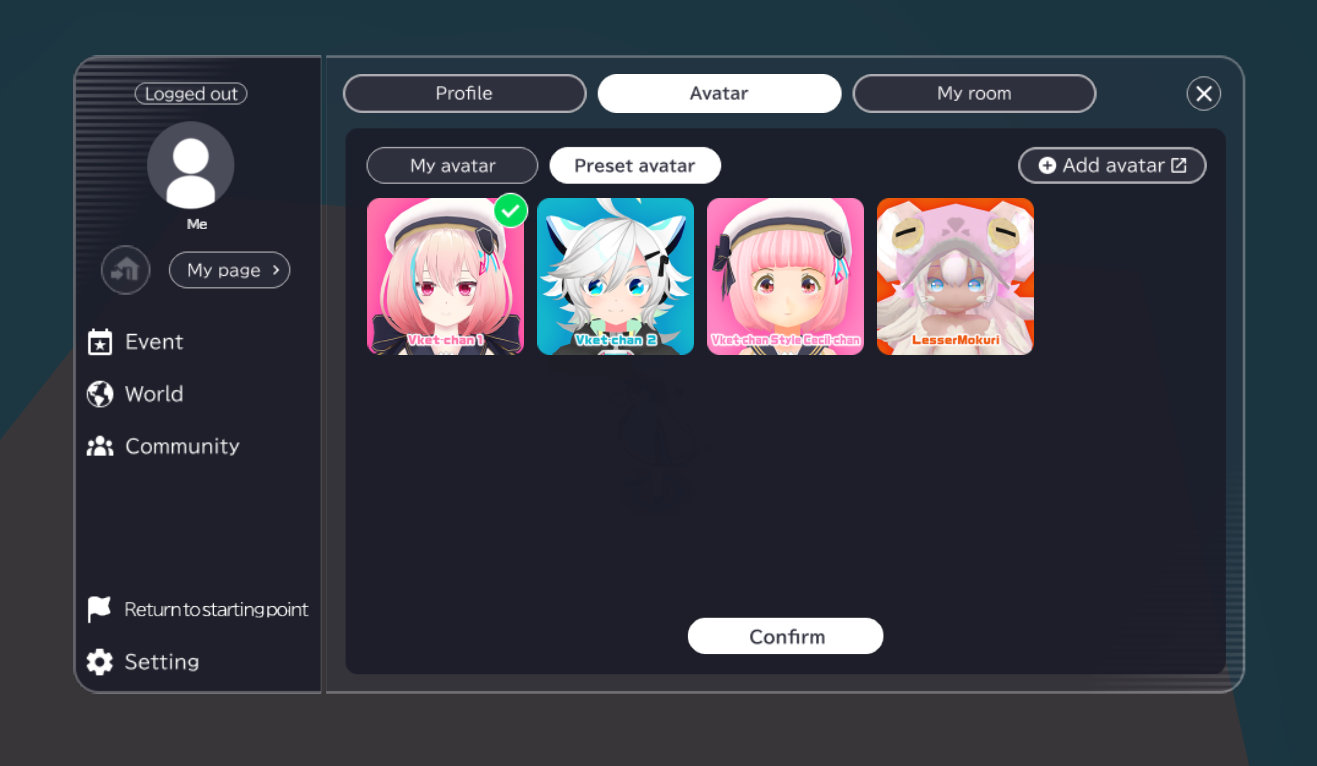1317x766 pixels.
Task: Select the Avatar tab
Action: click(x=719, y=93)
